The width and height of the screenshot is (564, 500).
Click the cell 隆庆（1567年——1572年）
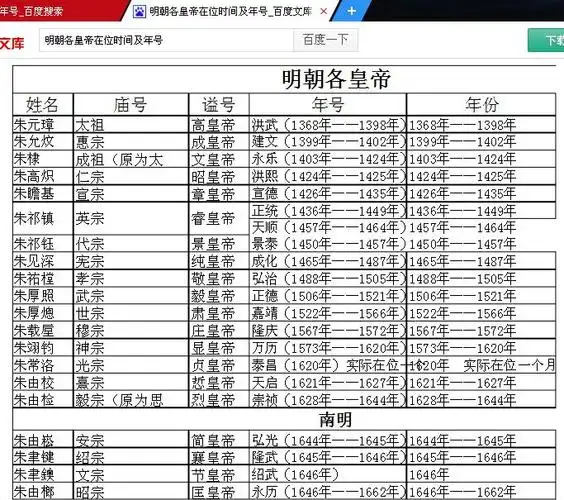coord(328,330)
